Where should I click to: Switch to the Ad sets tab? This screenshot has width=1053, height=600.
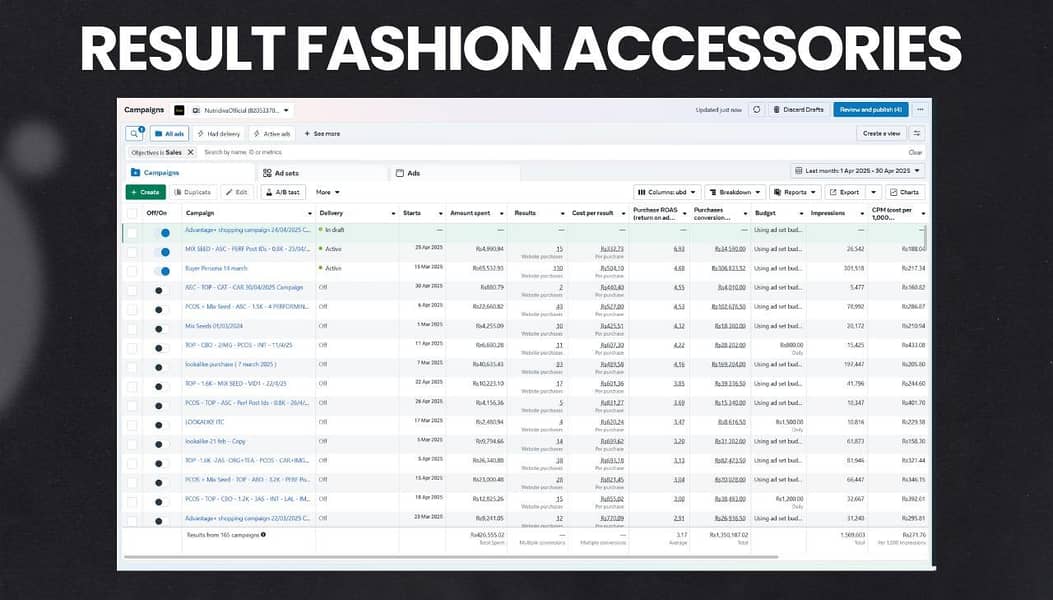click(287, 173)
